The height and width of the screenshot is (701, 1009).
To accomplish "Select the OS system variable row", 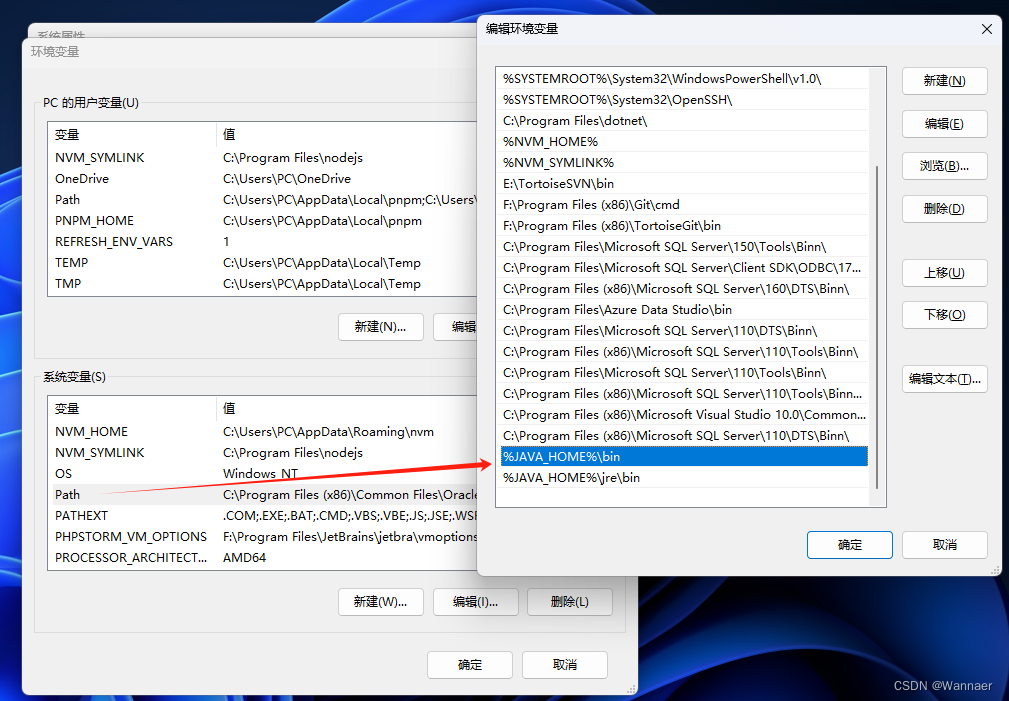I will point(263,474).
